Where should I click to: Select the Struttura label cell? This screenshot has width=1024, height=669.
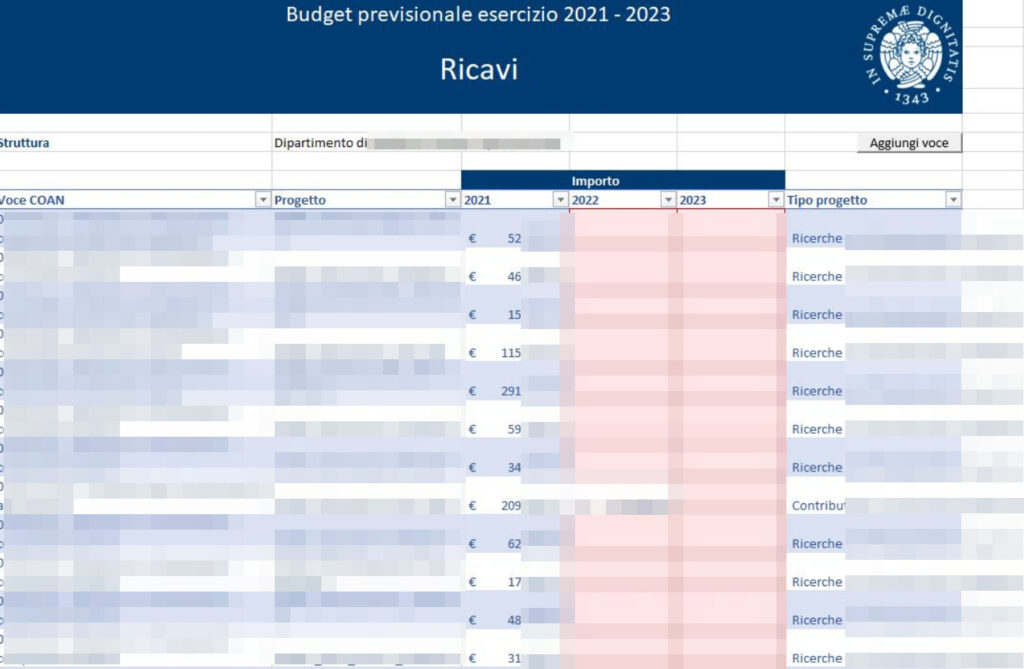[25, 143]
